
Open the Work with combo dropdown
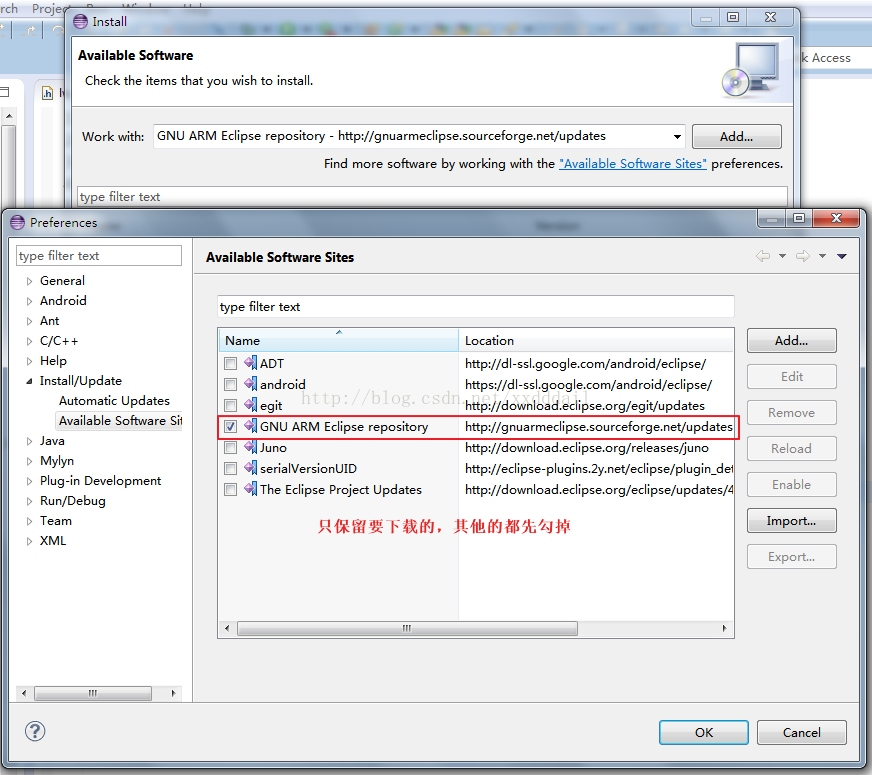tap(677, 137)
